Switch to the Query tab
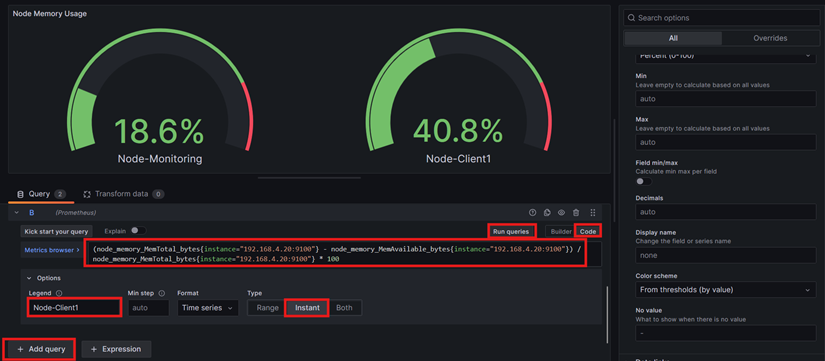Image resolution: width=825 pixels, height=361 pixels. click(41, 194)
